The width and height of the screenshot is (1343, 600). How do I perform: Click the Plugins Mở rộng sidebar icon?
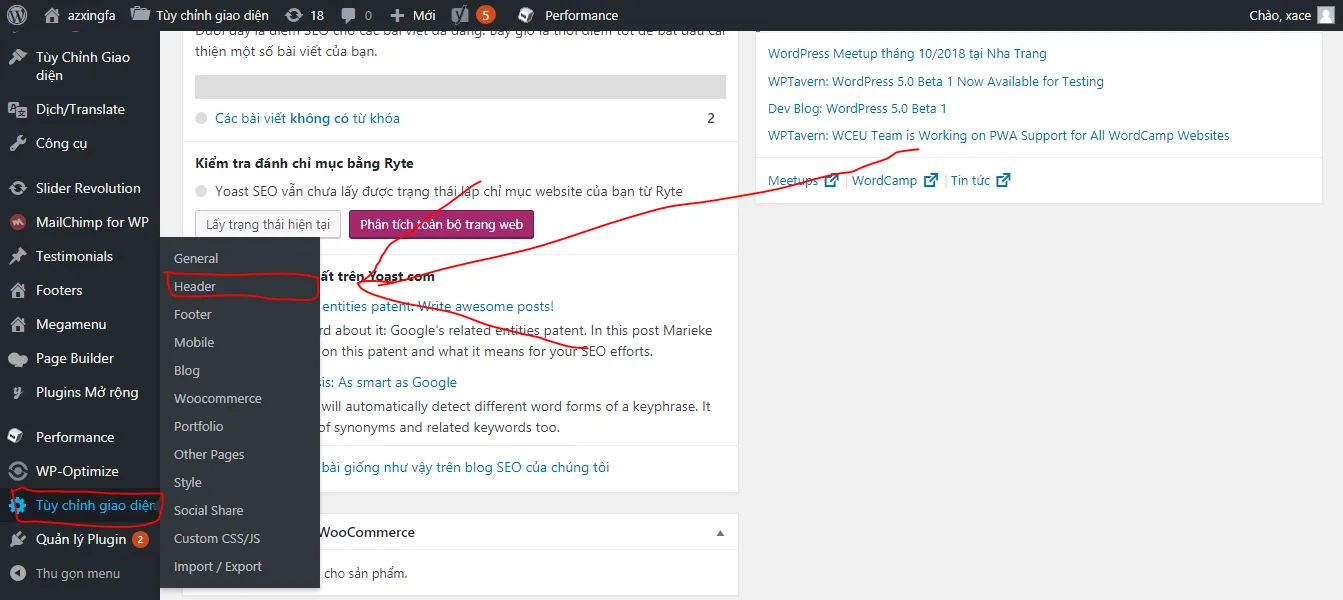coord(17,392)
